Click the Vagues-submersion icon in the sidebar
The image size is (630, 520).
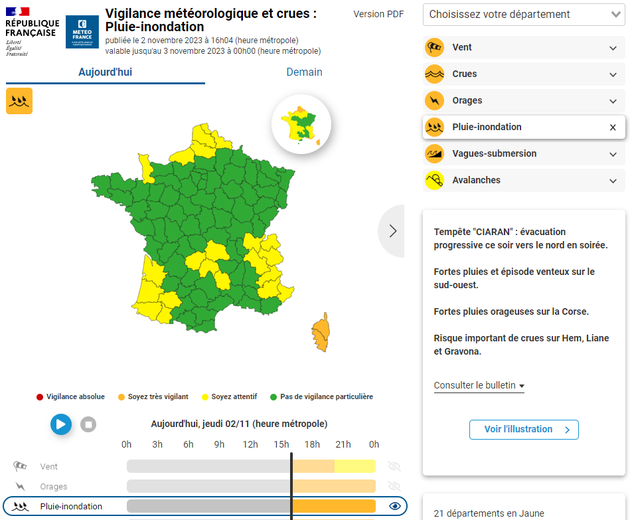click(434, 154)
